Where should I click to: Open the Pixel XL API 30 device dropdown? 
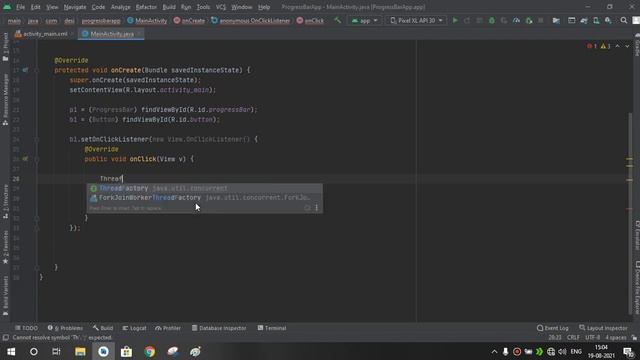coord(416,20)
